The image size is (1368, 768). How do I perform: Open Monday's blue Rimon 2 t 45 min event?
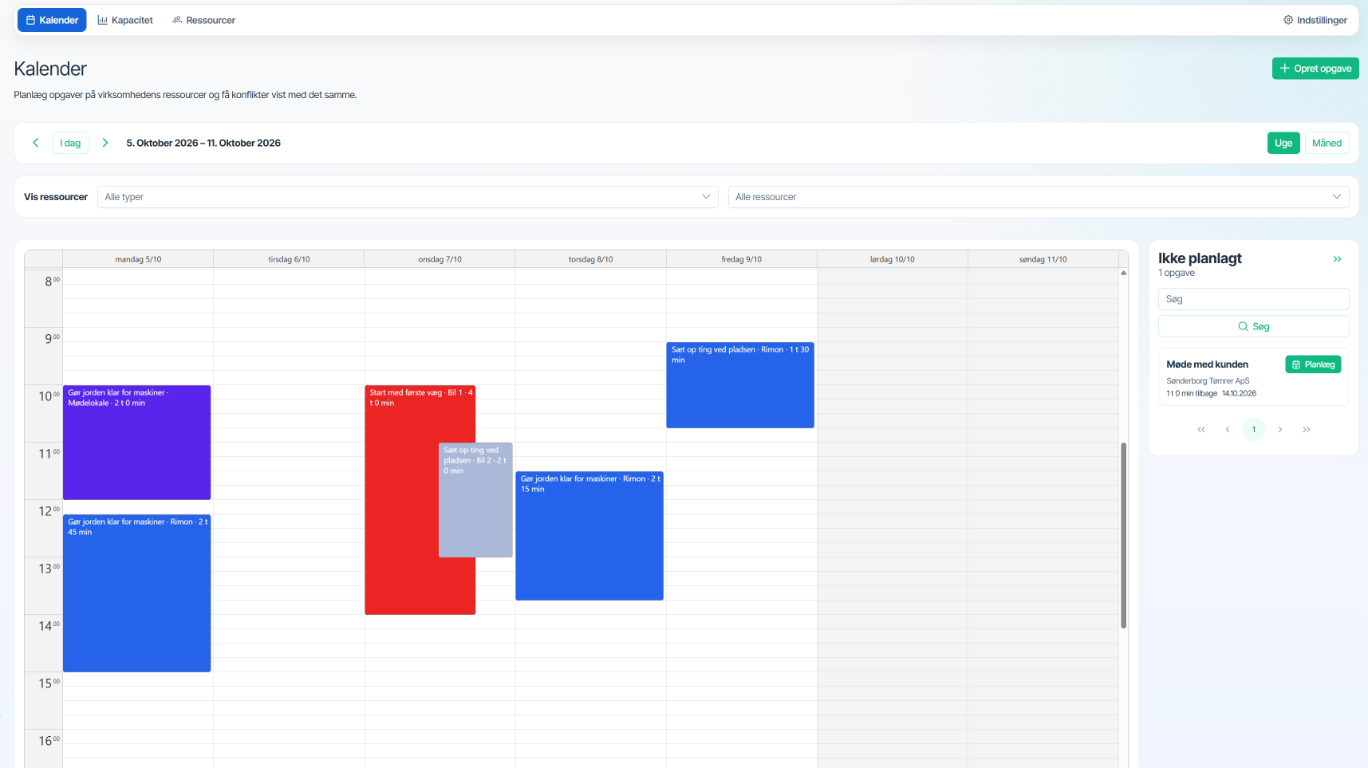pos(137,593)
